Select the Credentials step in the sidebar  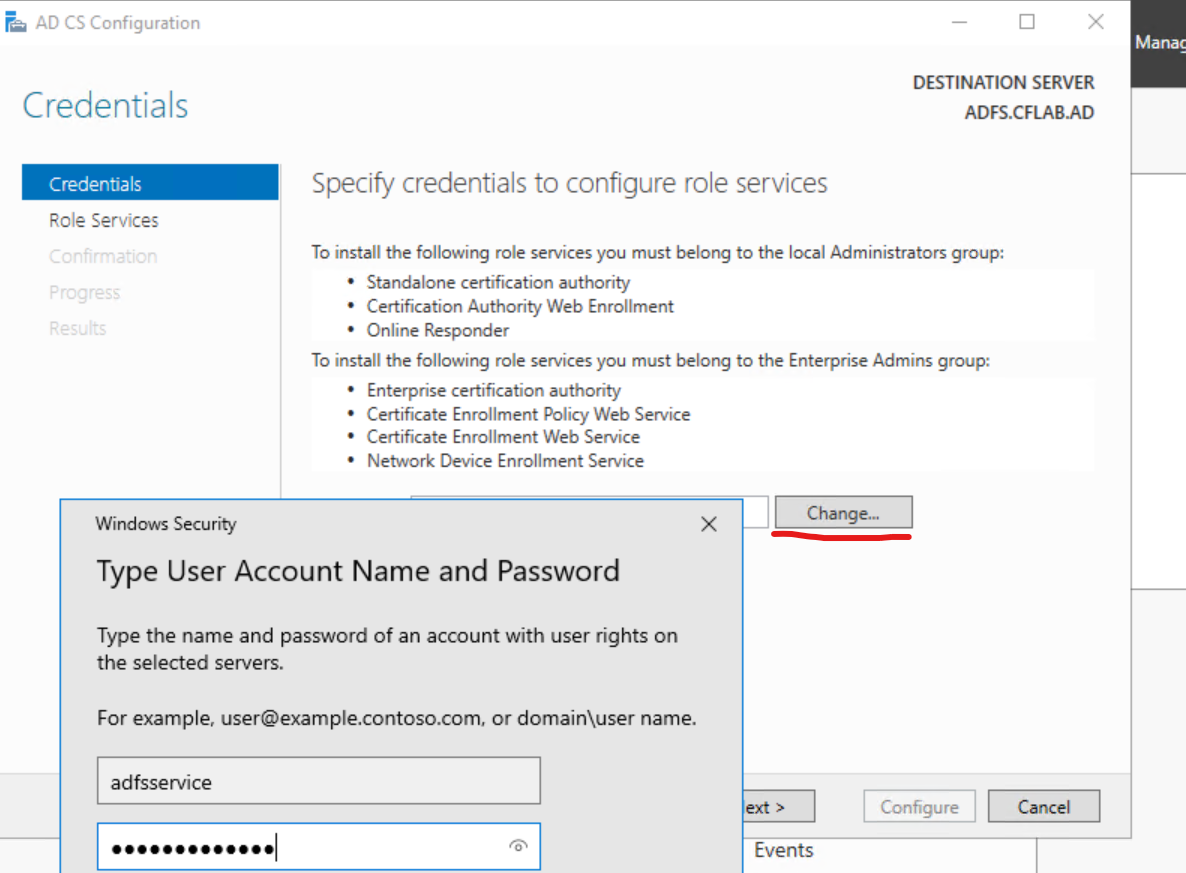[151, 183]
